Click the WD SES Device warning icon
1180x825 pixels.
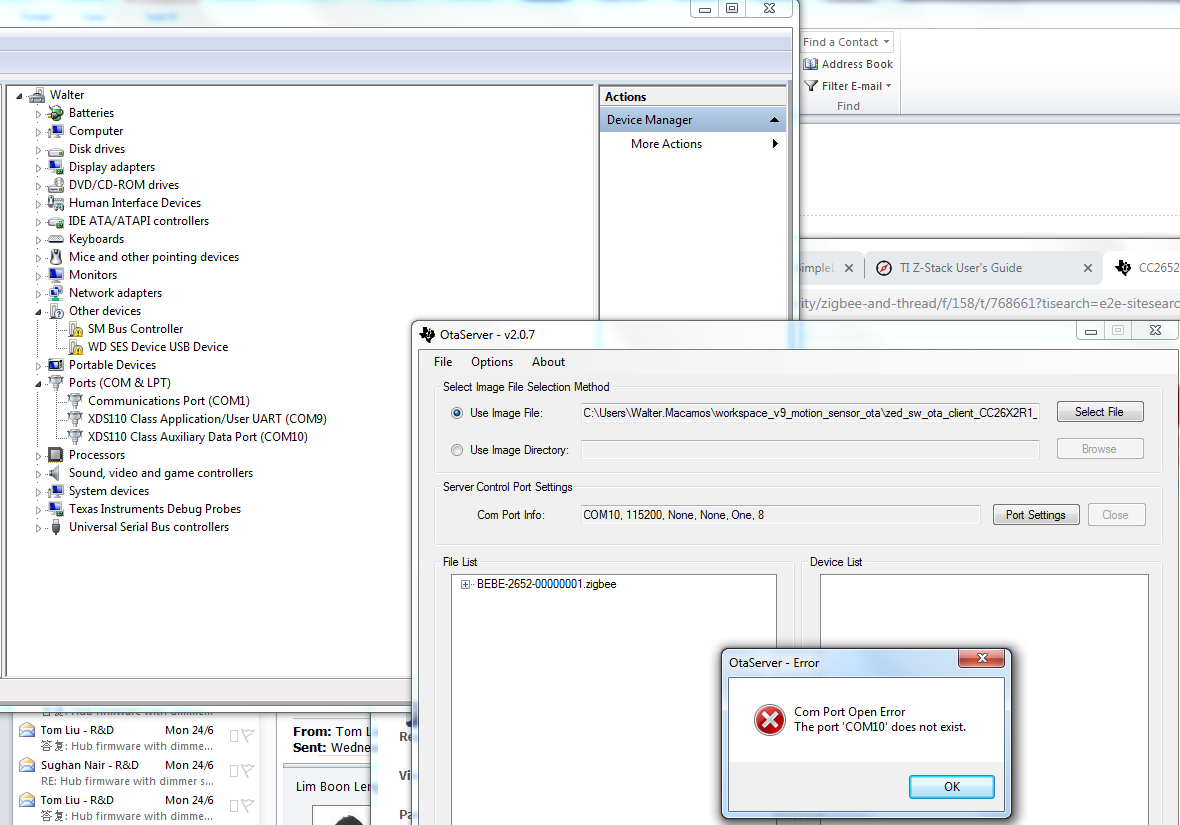click(x=75, y=347)
